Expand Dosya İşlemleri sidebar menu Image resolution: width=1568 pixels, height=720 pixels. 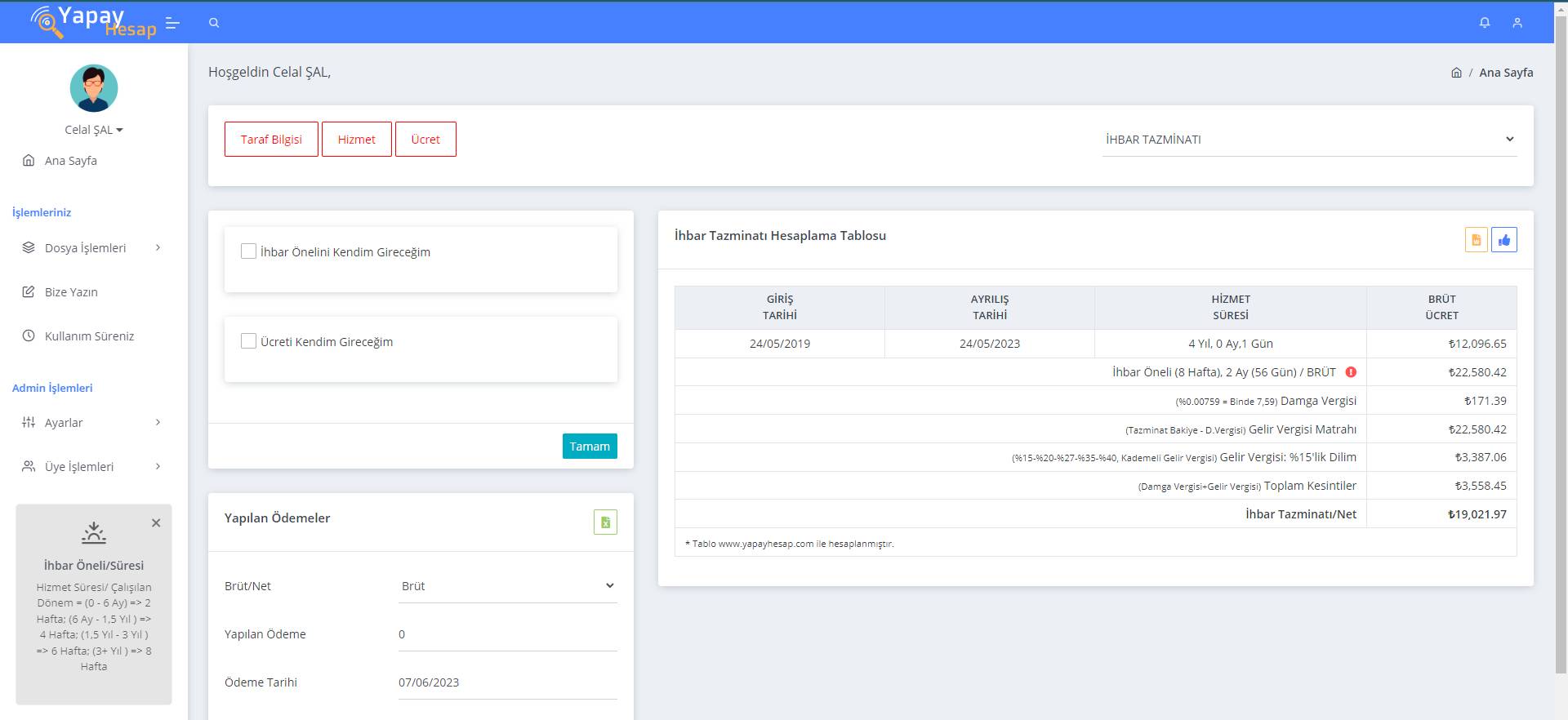91,248
